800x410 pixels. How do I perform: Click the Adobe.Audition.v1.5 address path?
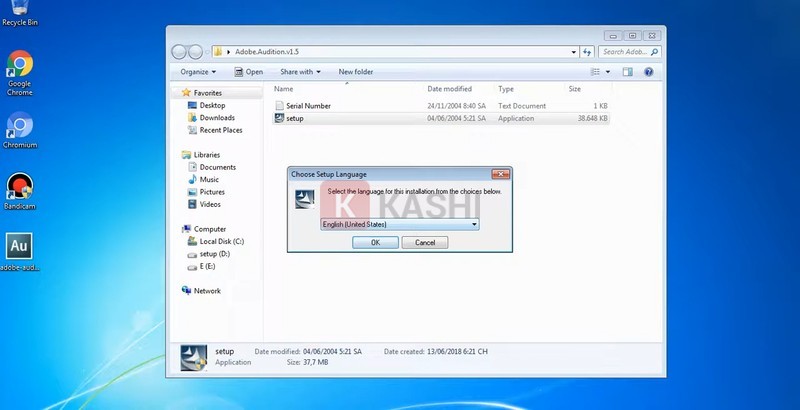pos(267,52)
